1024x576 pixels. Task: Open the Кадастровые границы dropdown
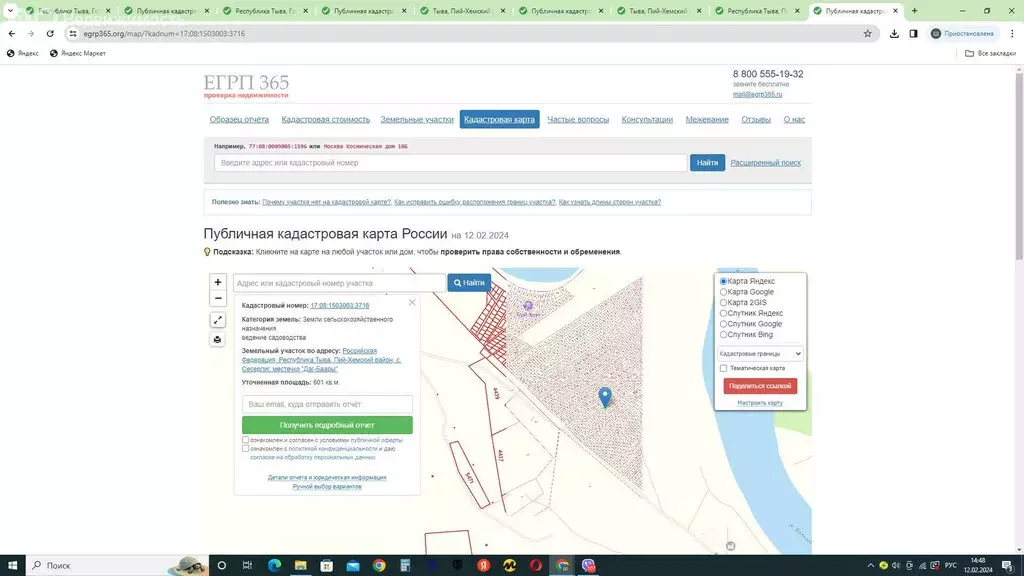point(760,353)
